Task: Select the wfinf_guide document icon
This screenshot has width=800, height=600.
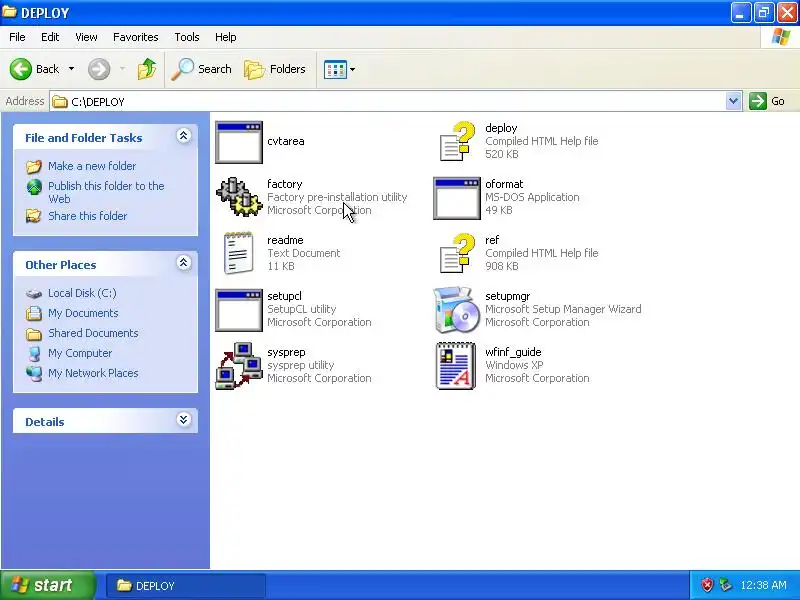Action: (456, 366)
